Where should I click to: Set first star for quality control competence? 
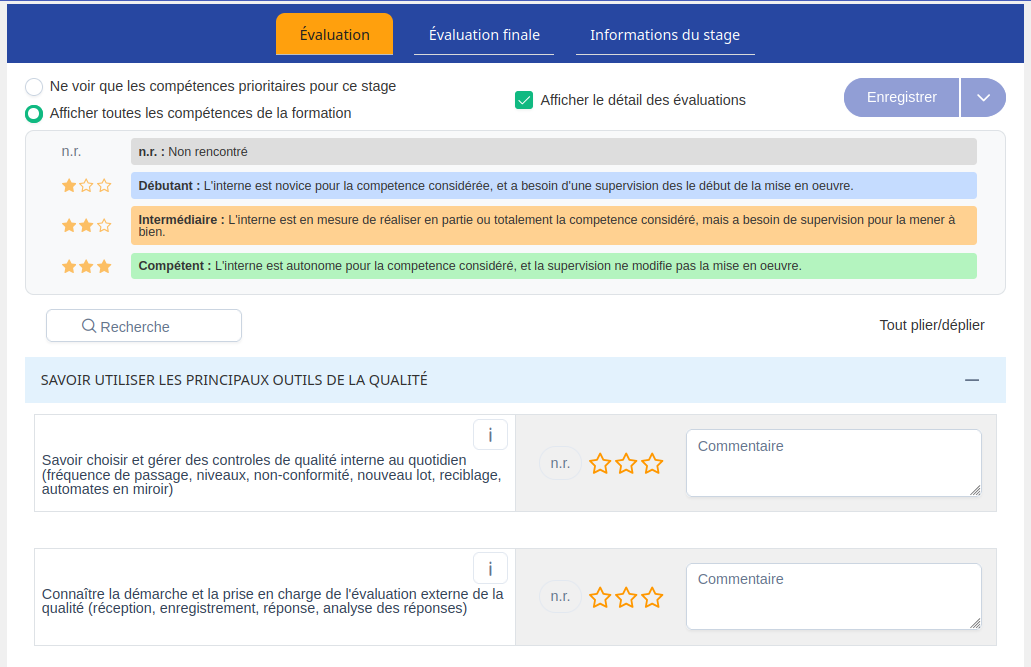point(600,464)
